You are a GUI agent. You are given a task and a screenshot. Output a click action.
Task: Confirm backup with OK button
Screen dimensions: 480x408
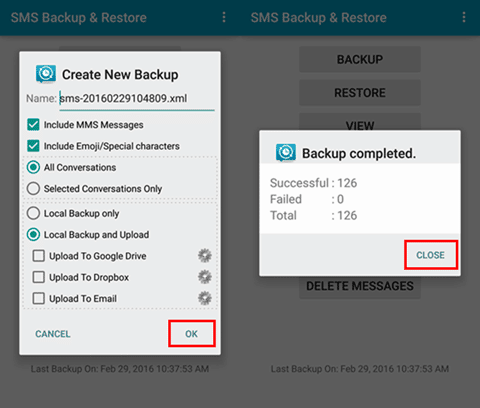(192, 334)
